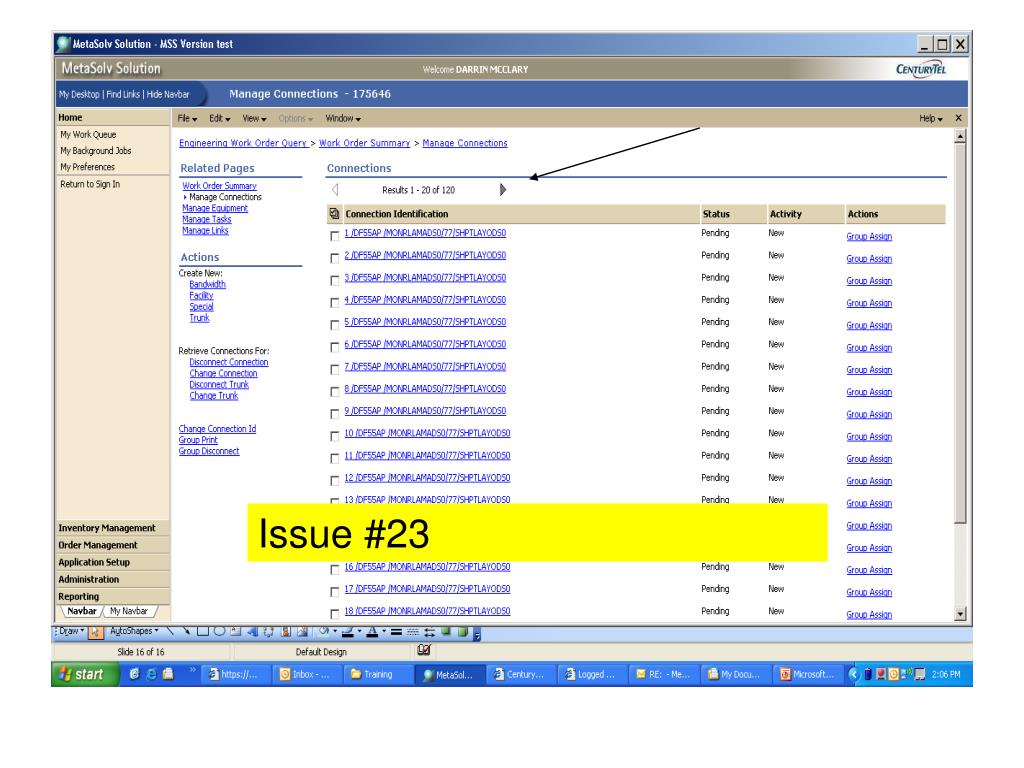Open the Shadow Style options
The image size is (1024, 768).
coord(445,632)
